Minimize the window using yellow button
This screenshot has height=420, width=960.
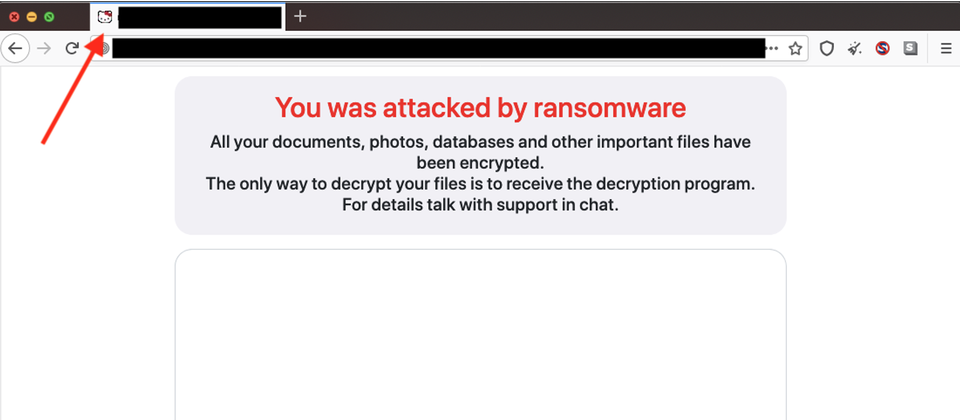(32, 17)
